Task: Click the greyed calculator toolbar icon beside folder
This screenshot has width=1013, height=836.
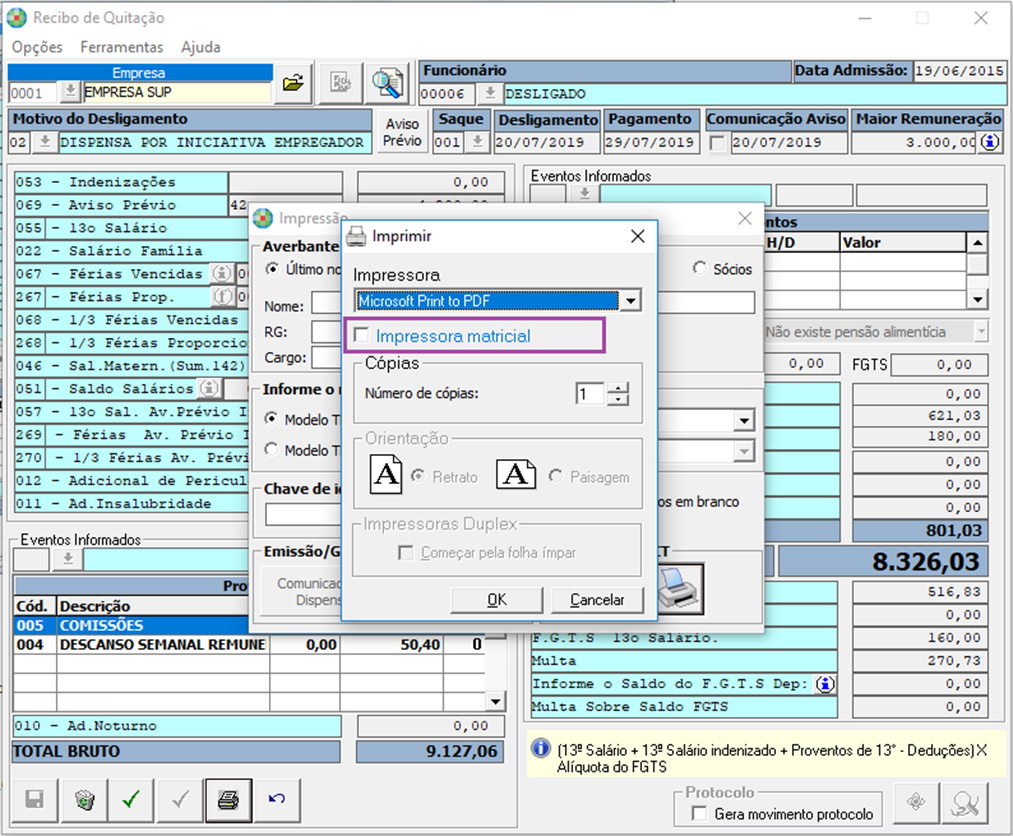Action: click(340, 83)
